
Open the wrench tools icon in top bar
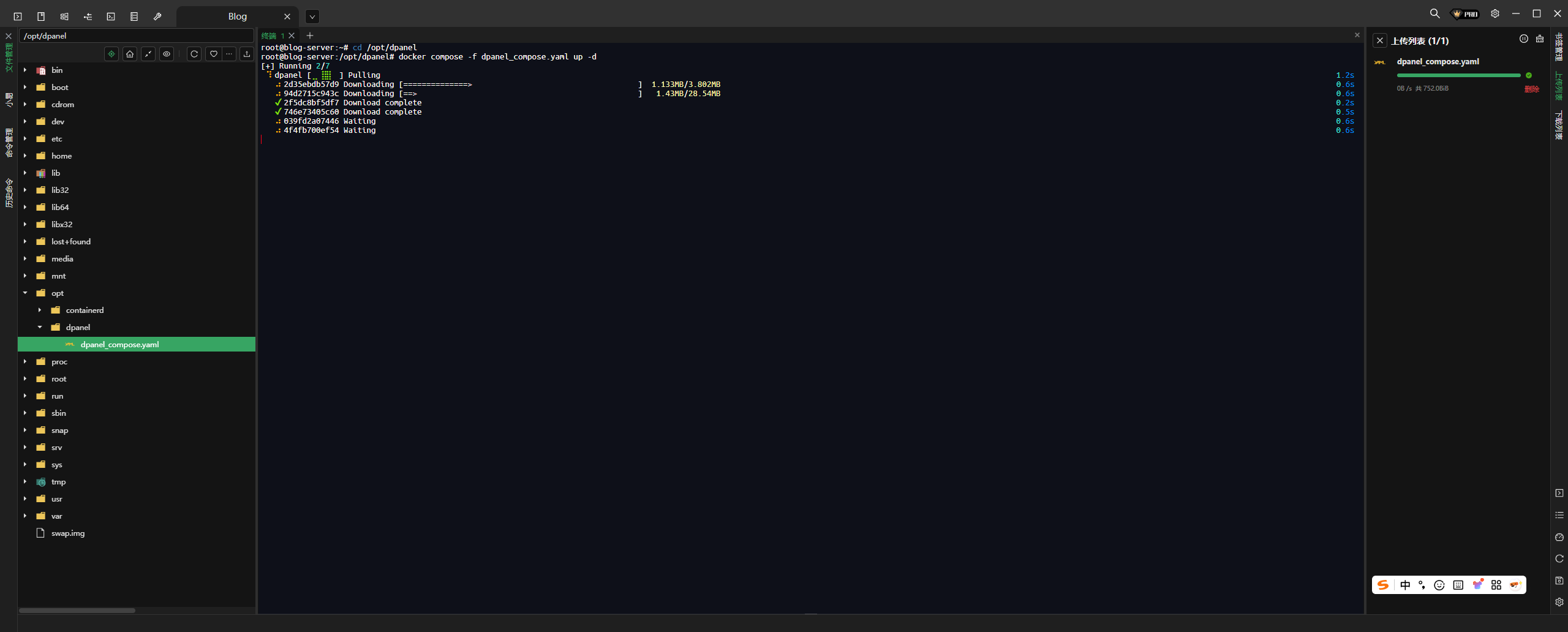click(157, 17)
